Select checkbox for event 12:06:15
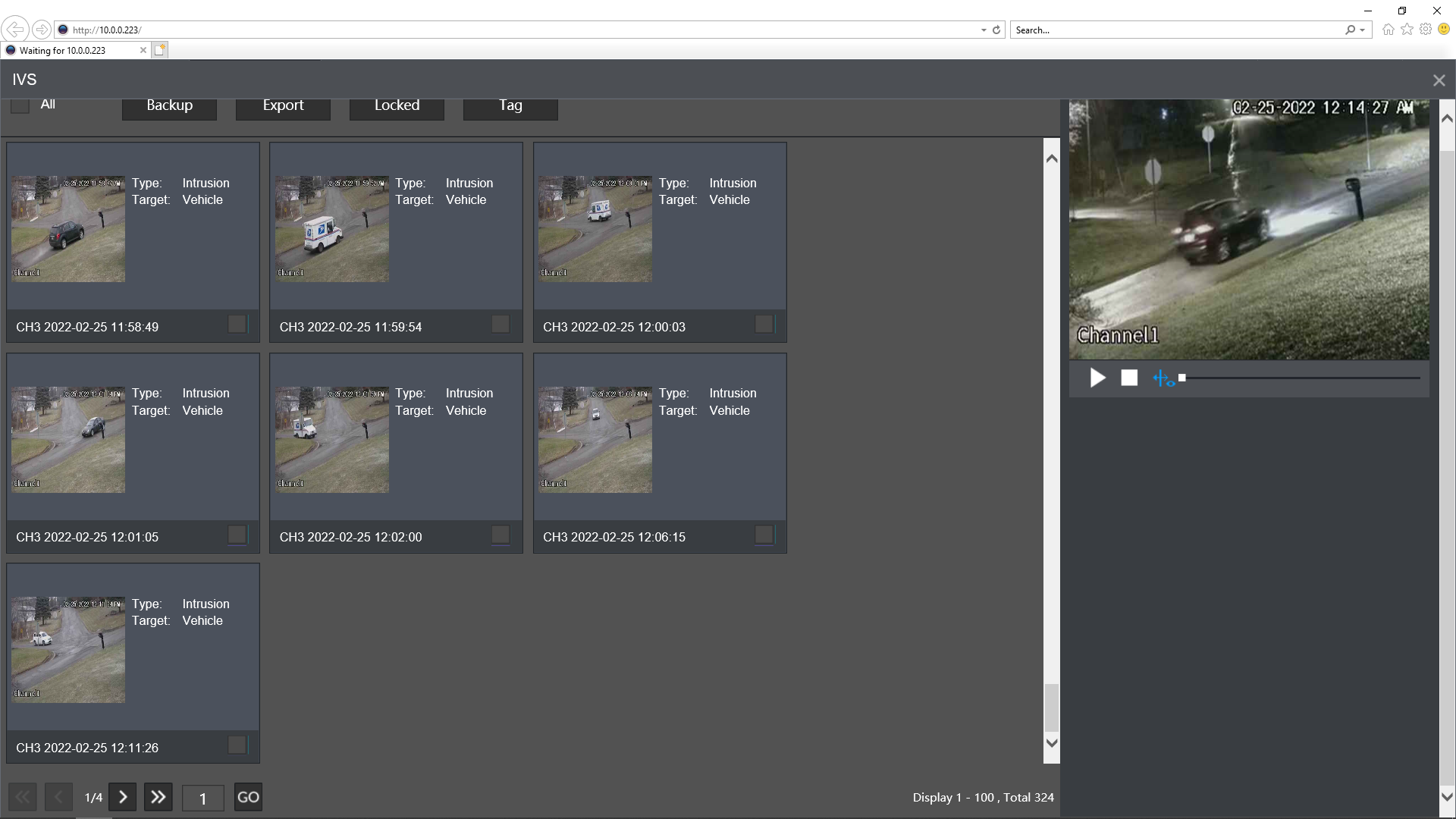 764,535
